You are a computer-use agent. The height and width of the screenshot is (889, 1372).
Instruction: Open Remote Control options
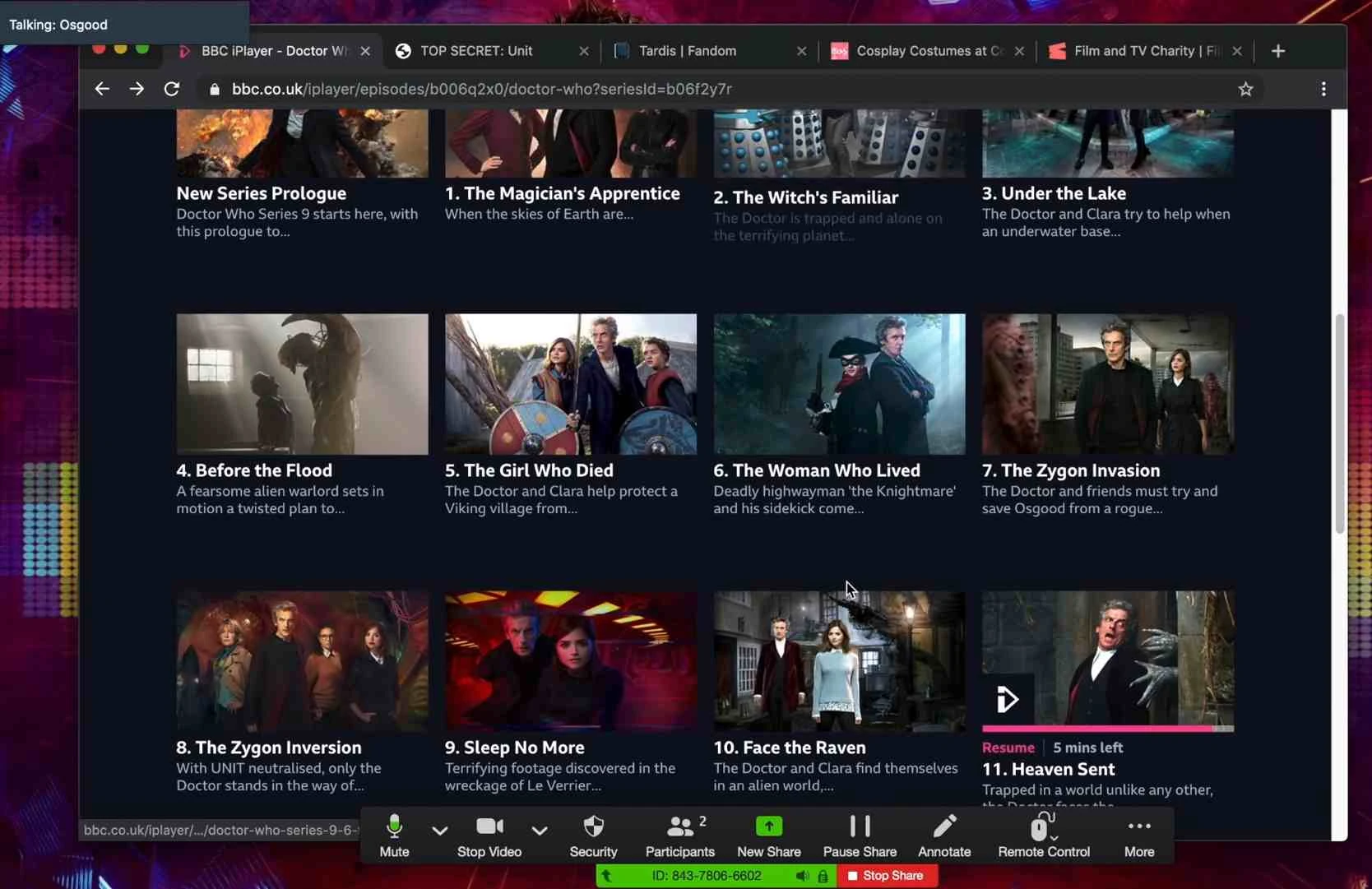point(1044,836)
